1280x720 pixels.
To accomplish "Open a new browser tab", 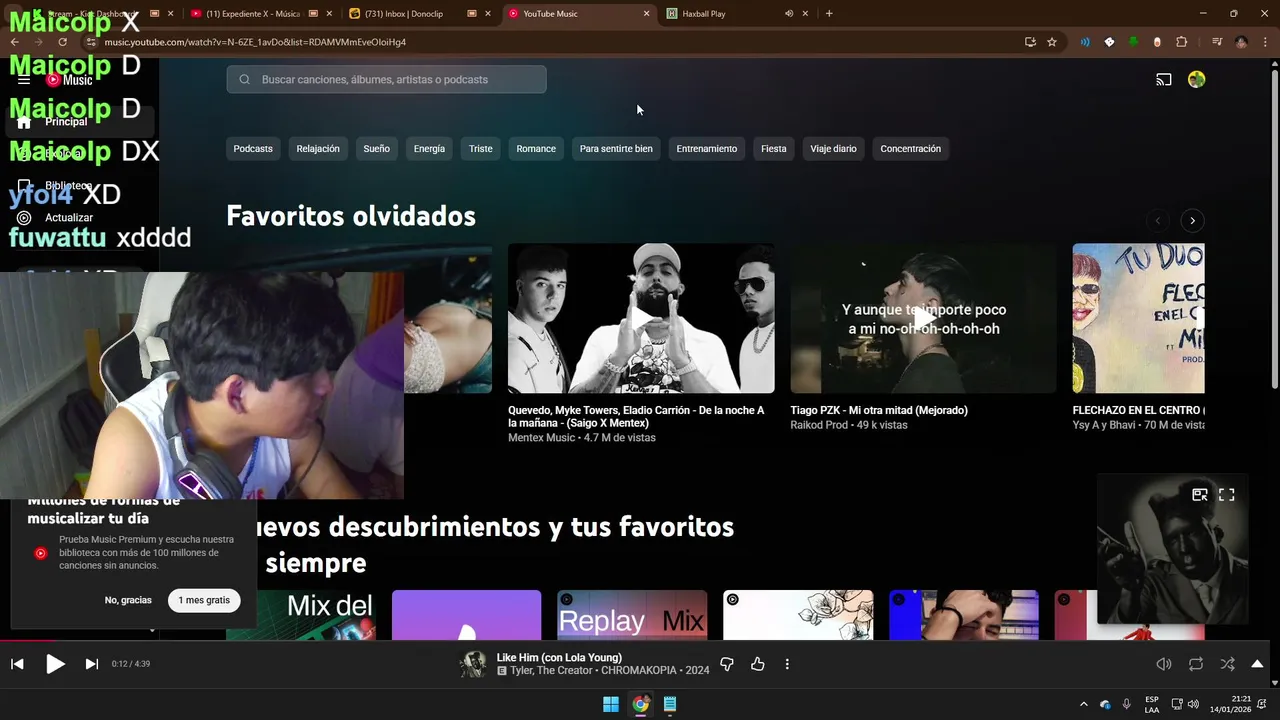I will point(829,14).
